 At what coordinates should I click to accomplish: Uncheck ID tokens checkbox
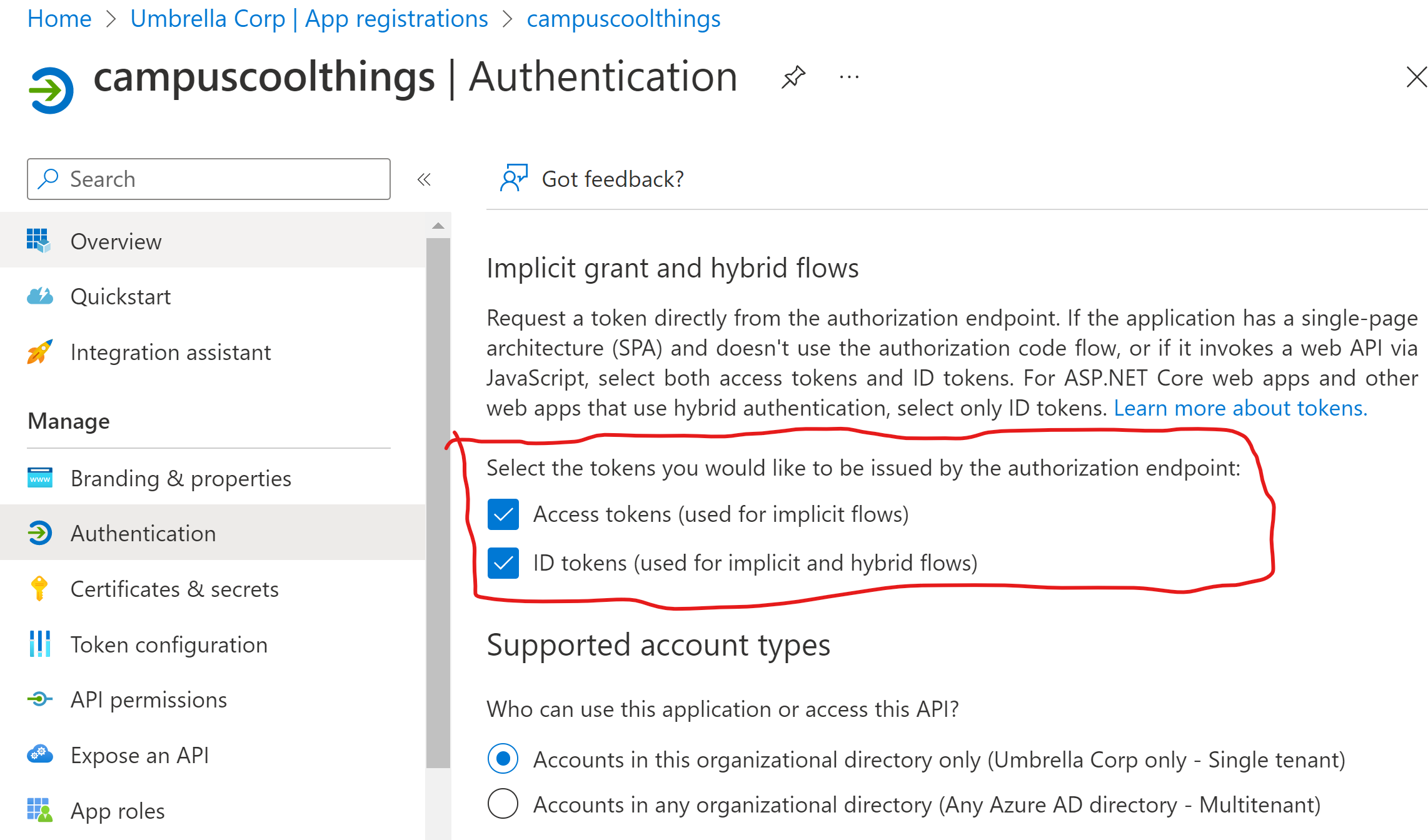click(x=503, y=562)
